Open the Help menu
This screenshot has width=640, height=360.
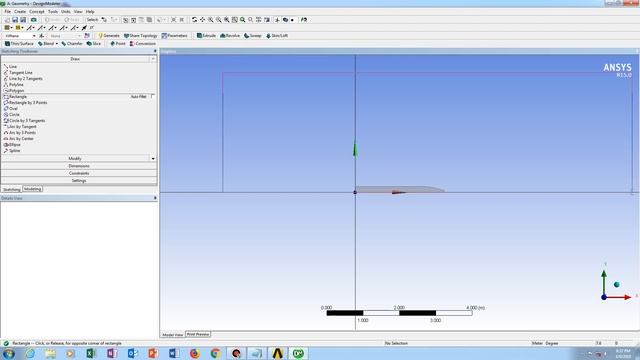tap(90, 11)
